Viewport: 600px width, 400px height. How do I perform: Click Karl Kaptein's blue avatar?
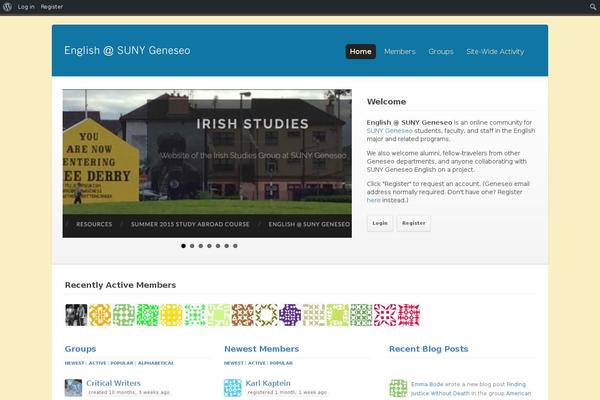[233, 388]
